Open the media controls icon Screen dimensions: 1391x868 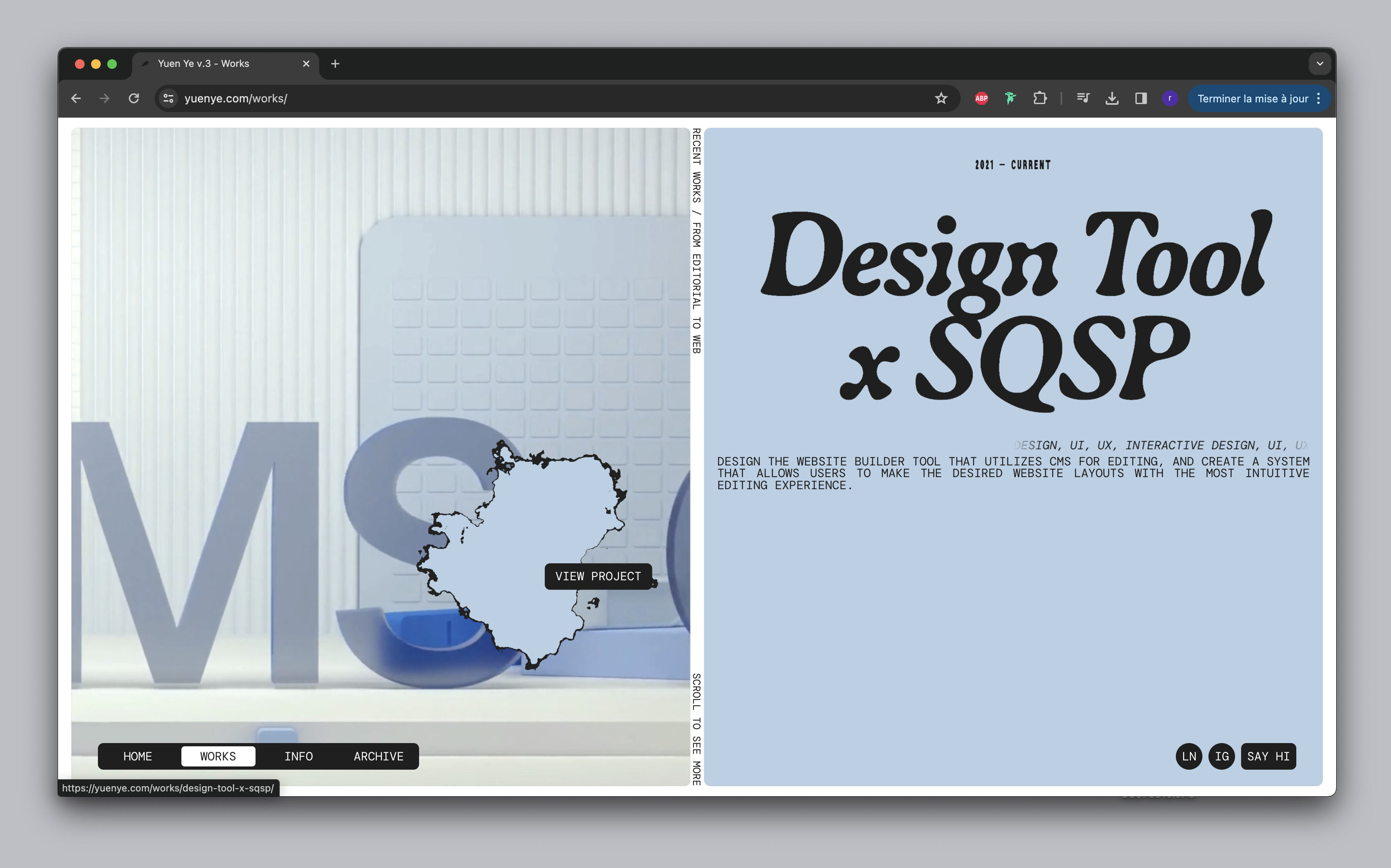coord(1083,98)
